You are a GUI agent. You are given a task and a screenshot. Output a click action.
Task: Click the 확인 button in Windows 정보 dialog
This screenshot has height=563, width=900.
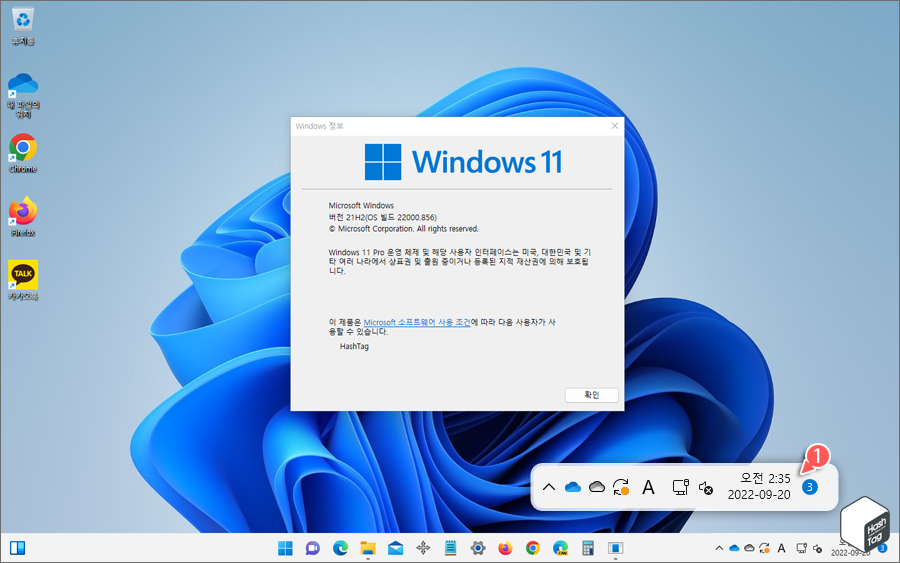pyautogui.click(x=591, y=395)
